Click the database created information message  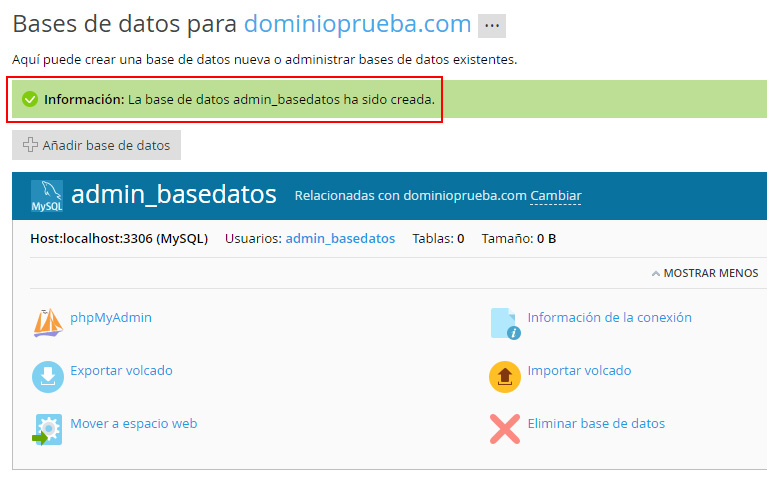click(x=240, y=99)
